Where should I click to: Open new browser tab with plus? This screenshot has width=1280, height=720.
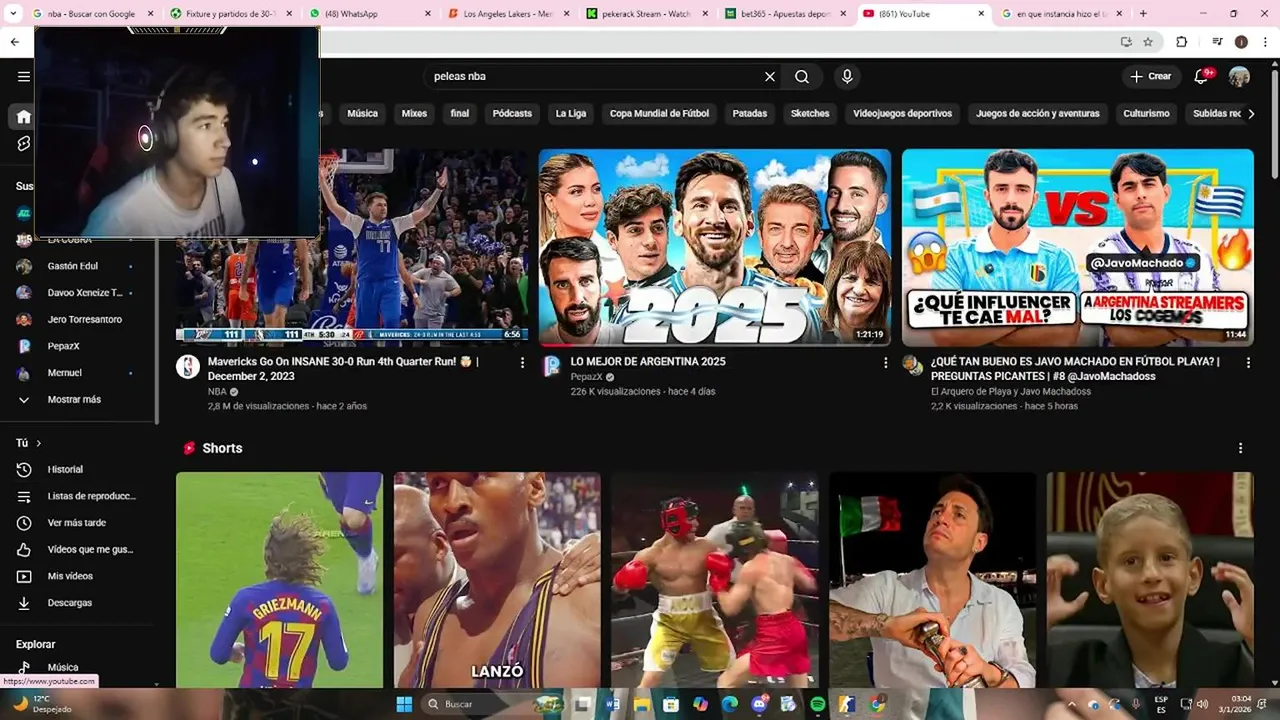(x=1143, y=14)
